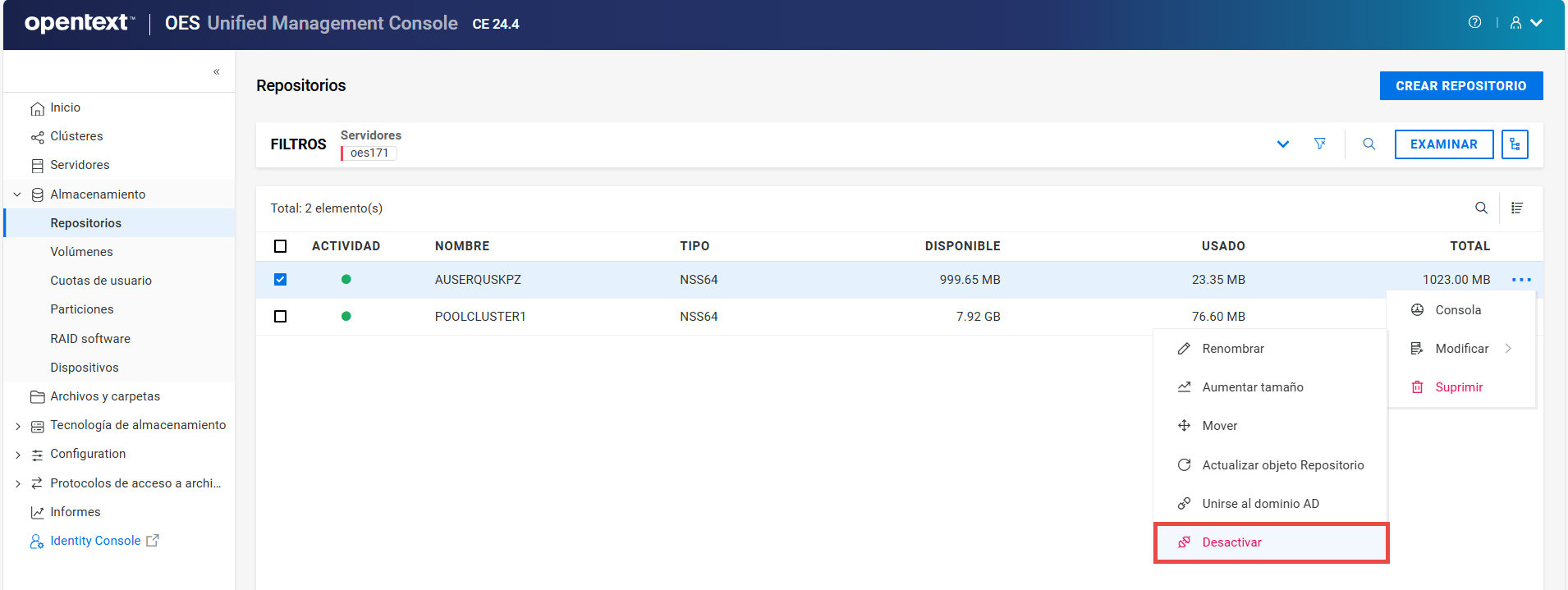Choose Aumentar tamaño in the submenu
Image resolution: width=1568 pixels, height=590 pixels.
tap(1252, 387)
